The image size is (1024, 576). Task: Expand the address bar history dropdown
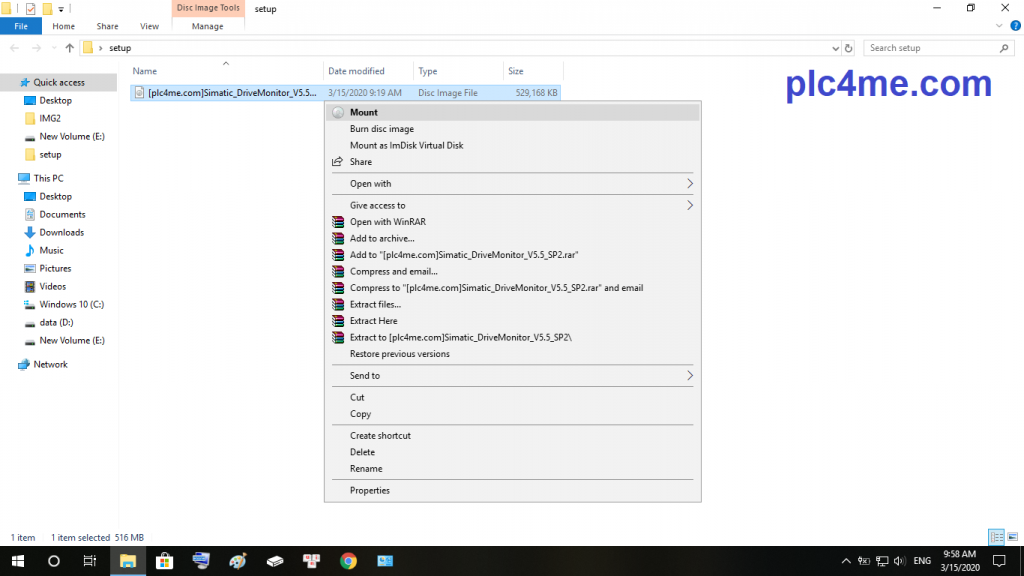[835, 48]
